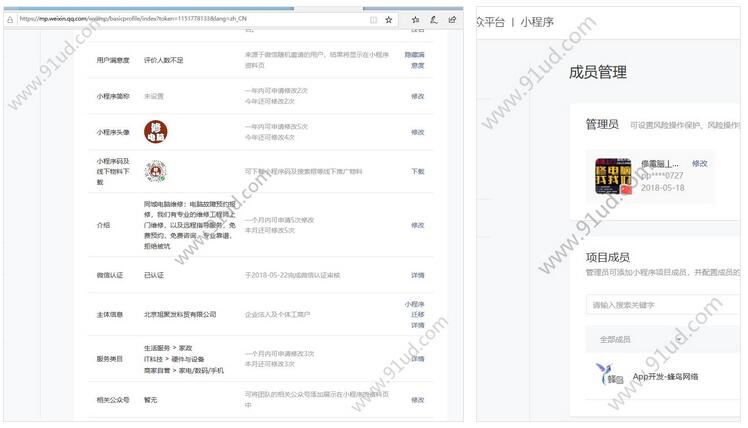Click the 管理员 section heading

(602, 125)
